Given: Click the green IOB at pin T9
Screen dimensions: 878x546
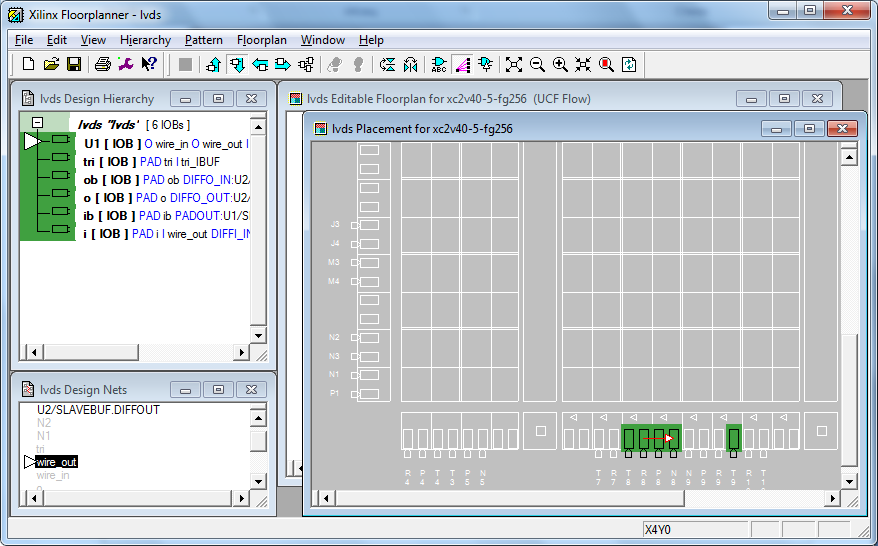Looking at the screenshot, I should coord(734,438).
